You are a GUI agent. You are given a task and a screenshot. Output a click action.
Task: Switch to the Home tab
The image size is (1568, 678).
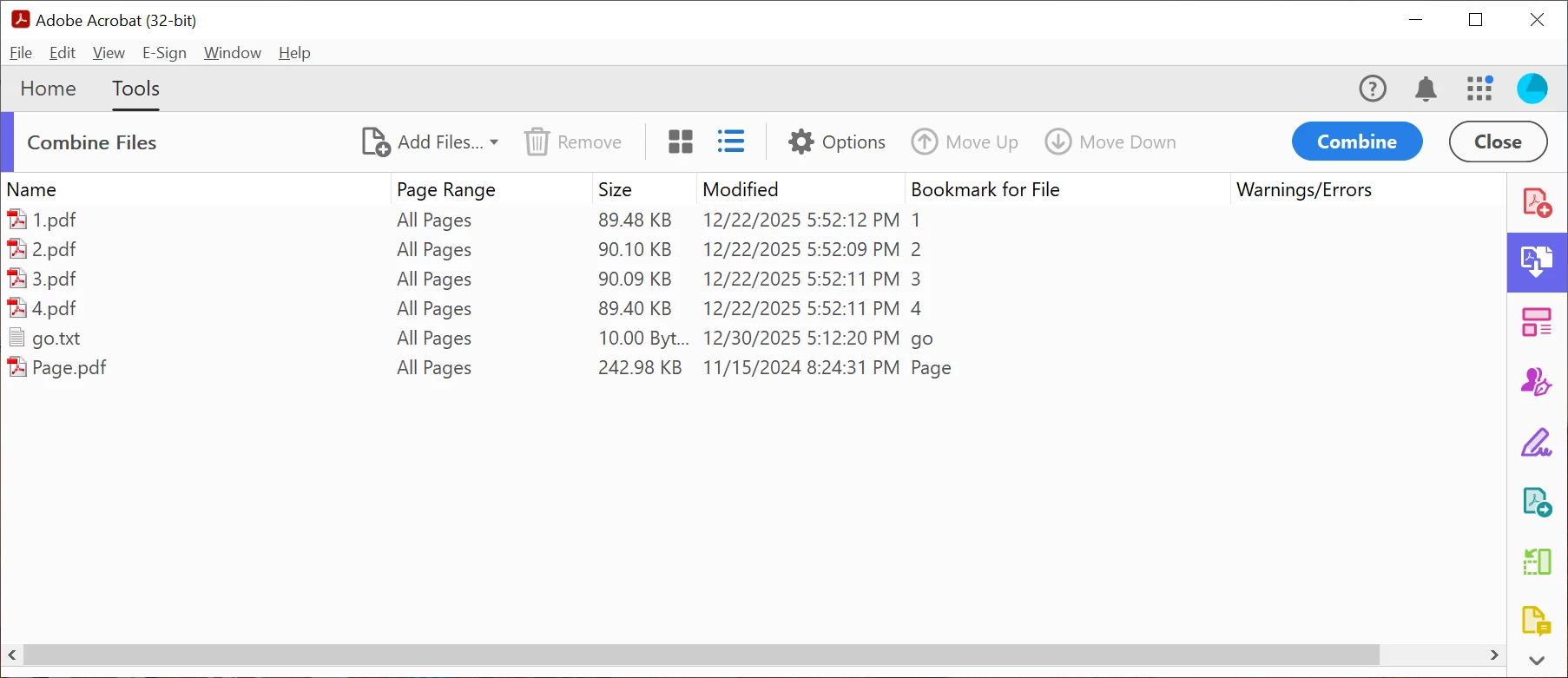point(49,89)
